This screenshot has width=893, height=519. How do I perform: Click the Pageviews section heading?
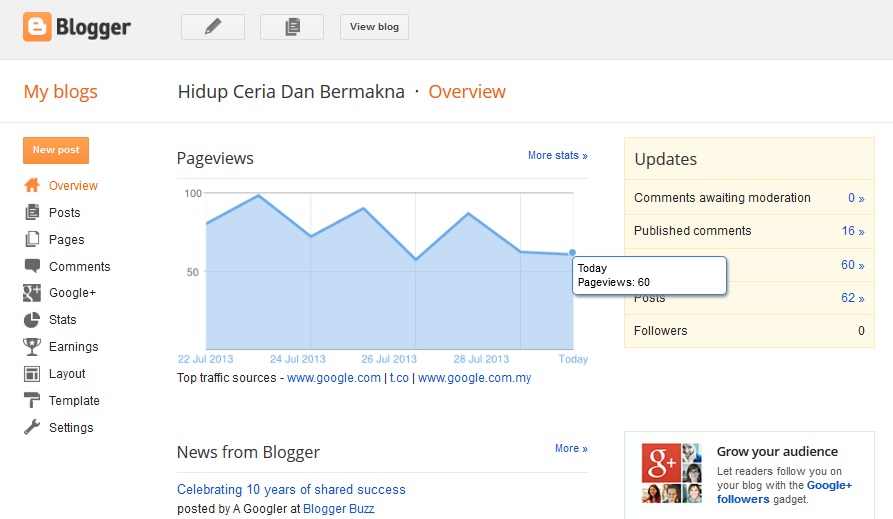pyautogui.click(x=215, y=158)
